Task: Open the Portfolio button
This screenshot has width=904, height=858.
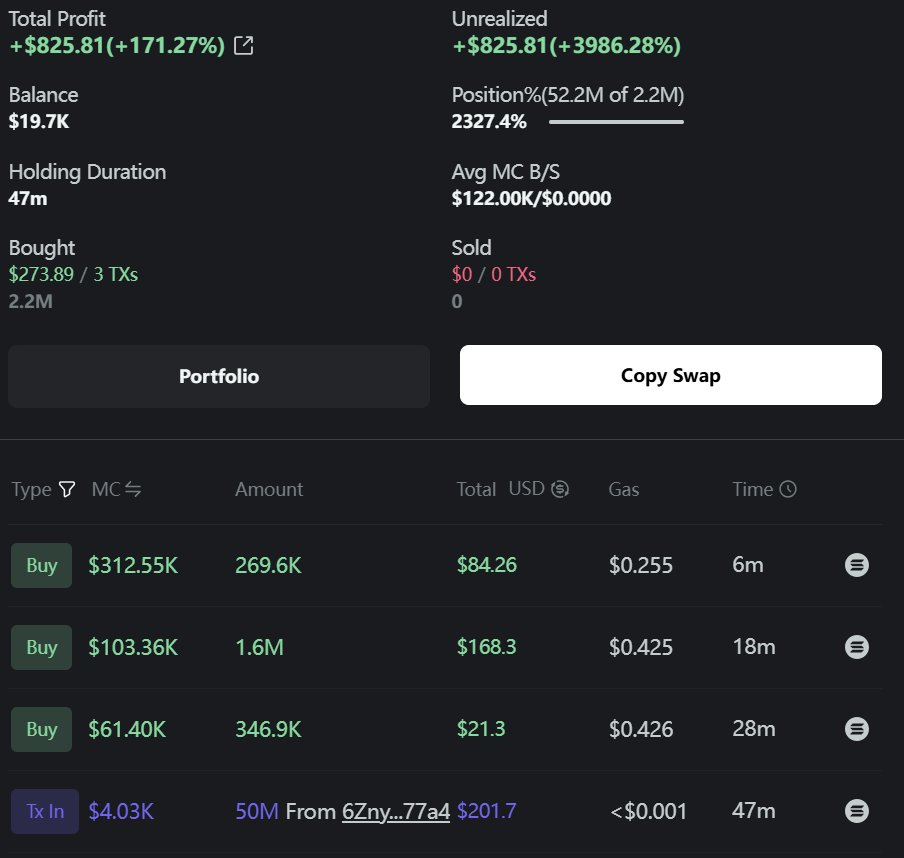Action: click(219, 376)
